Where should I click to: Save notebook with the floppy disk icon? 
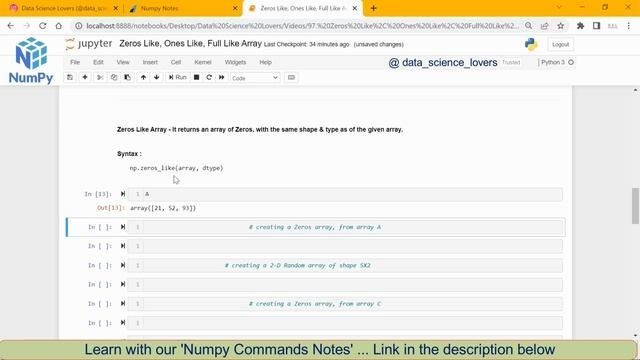[x=70, y=77]
